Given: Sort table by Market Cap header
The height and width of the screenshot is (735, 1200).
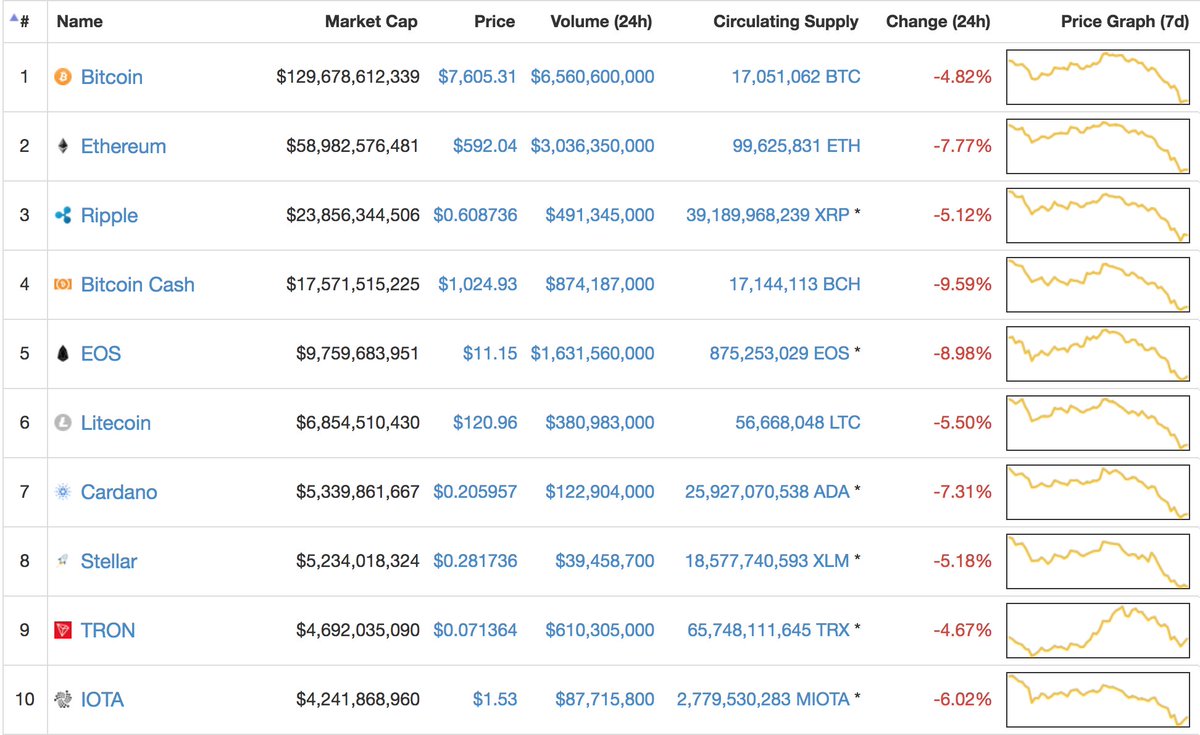Looking at the screenshot, I should coord(371,21).
